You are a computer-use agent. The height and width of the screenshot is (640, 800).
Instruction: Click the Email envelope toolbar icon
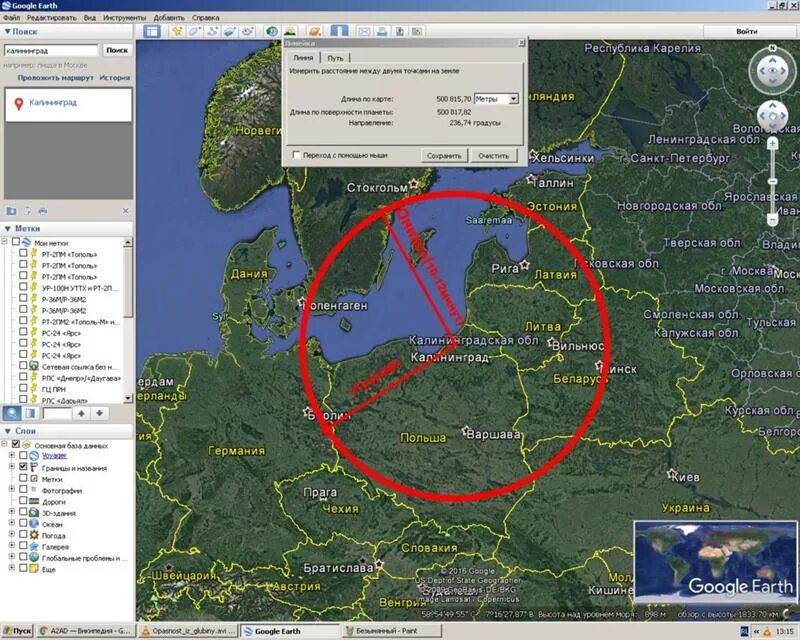364,31
